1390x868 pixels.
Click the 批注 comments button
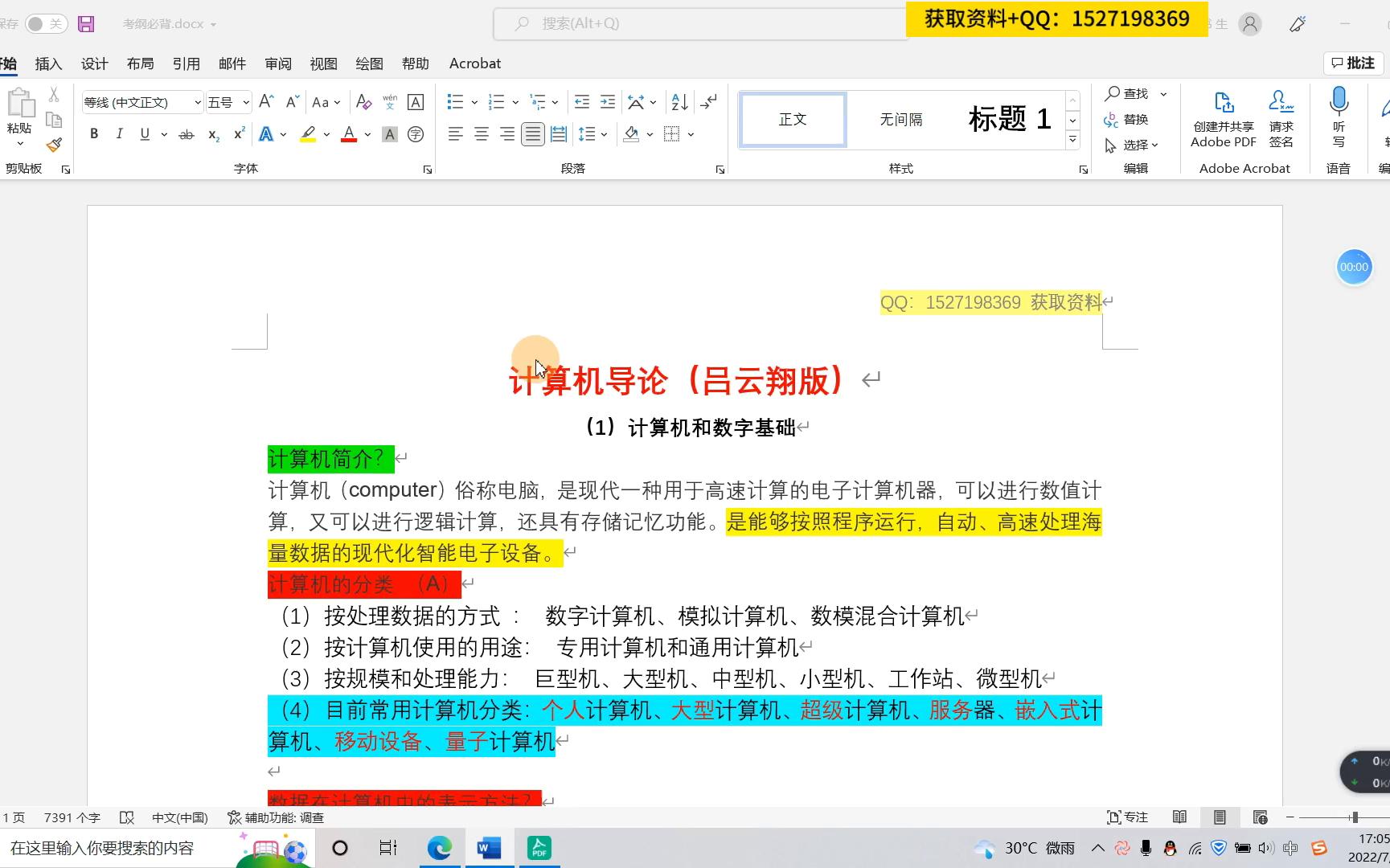click(1353, 63)
